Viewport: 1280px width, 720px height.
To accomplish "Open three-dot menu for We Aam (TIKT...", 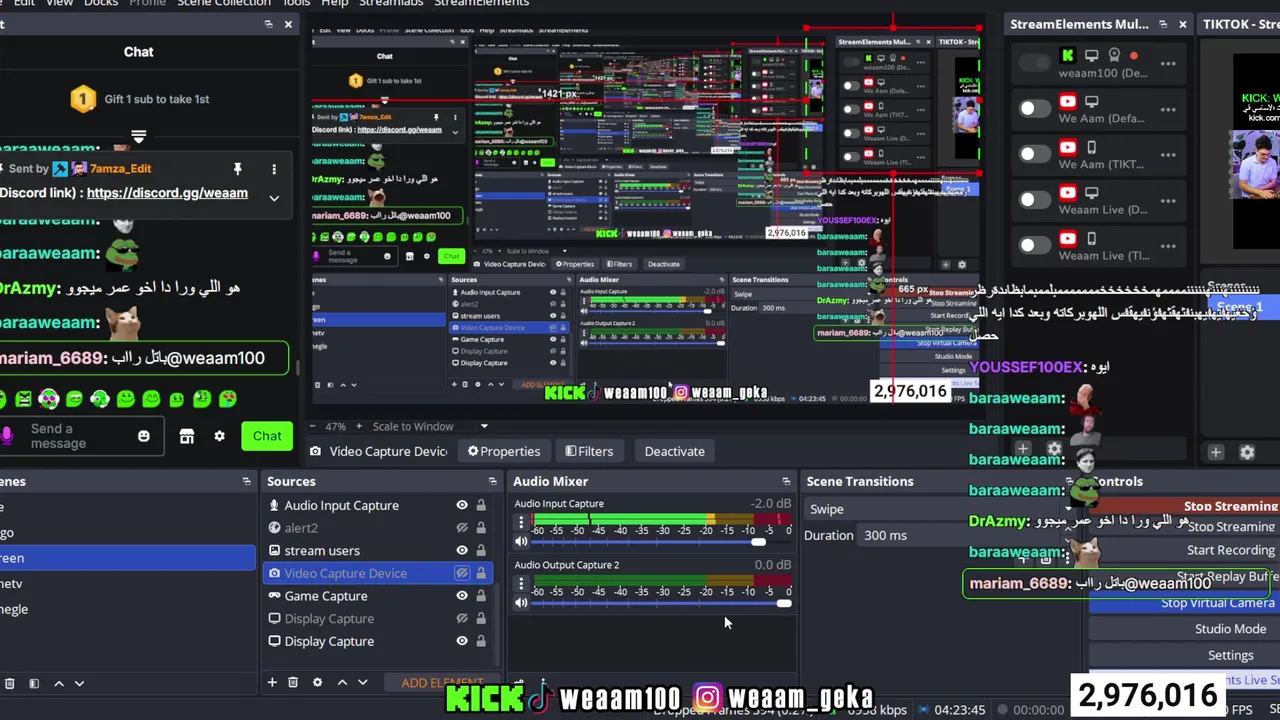I will (x=1168, y=154).
